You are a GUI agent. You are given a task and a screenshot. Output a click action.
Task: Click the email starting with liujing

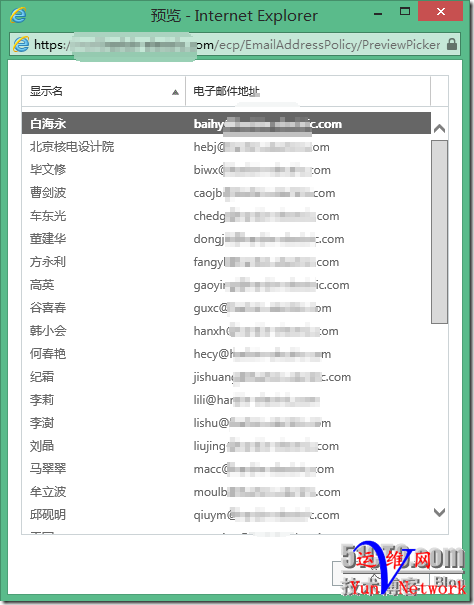(266, 446)
